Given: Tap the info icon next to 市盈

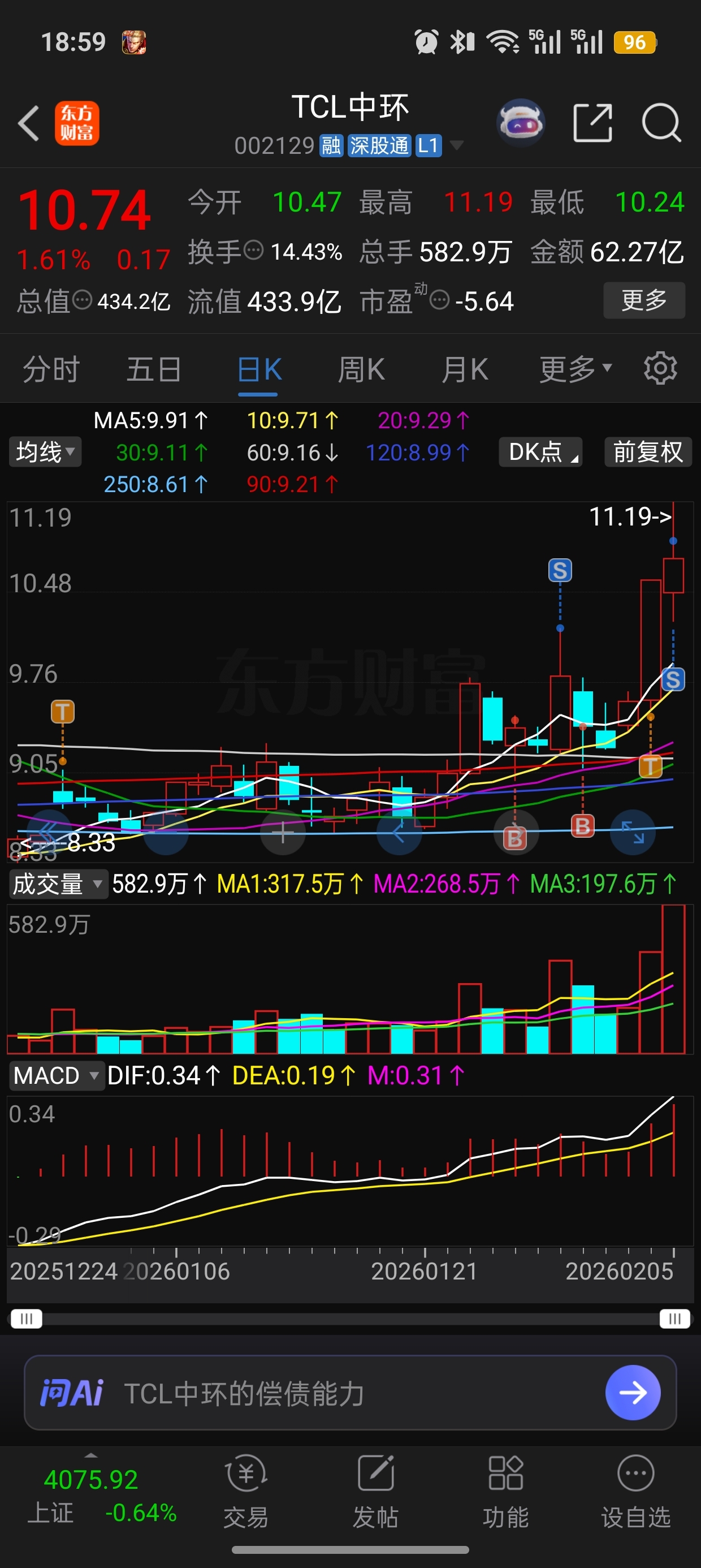Looking at the screenshot, I should coord(439,300).
